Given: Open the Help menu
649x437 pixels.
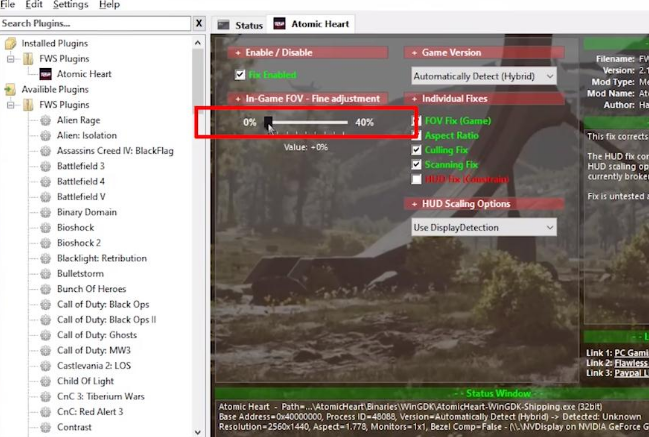Looking at the screenshot, I should pyautogui.click(x=109, y=5).
